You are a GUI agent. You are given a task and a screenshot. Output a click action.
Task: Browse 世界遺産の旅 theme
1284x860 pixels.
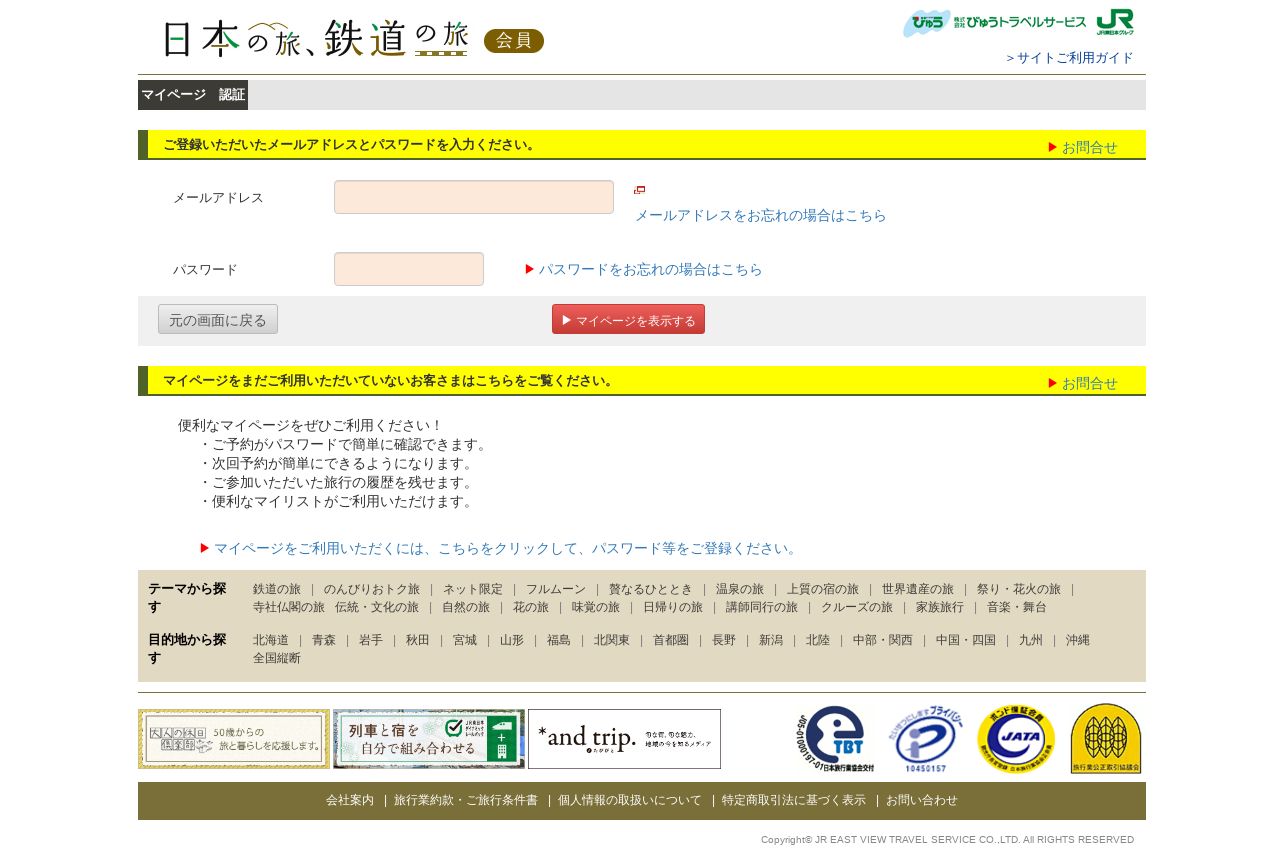point(918,589)
